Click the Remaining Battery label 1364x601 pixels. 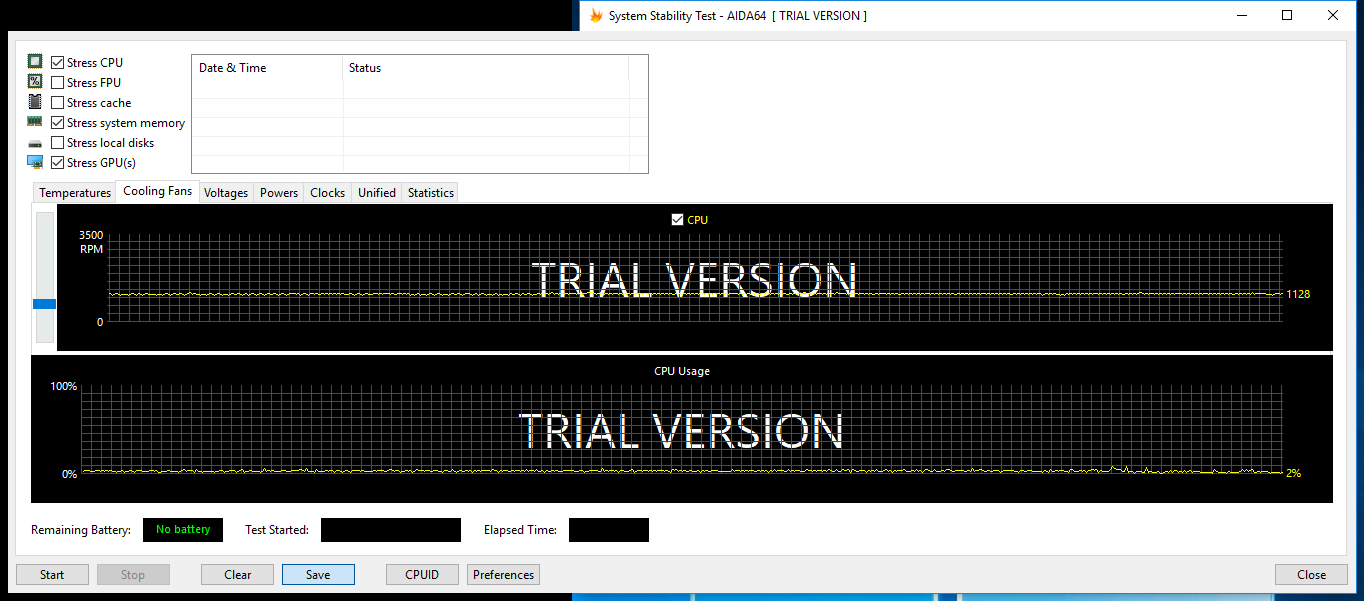point(81,530)
